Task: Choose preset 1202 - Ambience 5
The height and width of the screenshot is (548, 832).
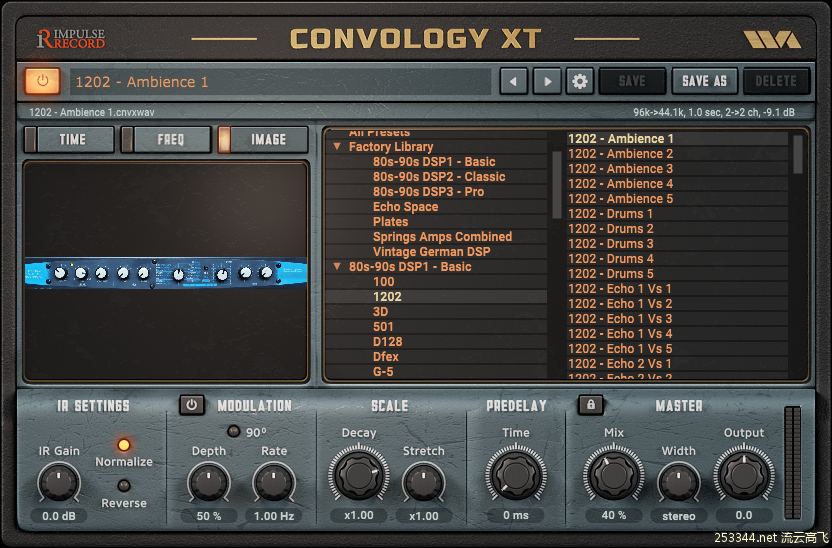Action: [677, 198]
